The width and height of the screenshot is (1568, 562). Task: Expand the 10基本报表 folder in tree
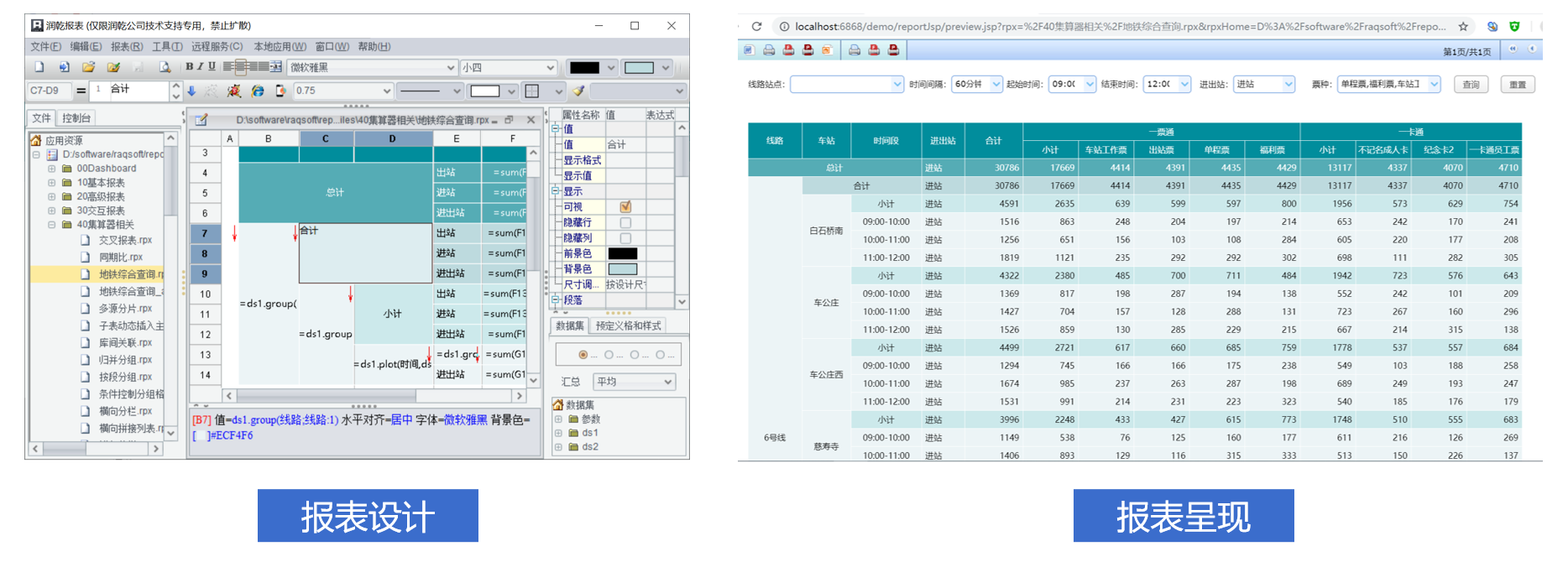pos(51,183)
